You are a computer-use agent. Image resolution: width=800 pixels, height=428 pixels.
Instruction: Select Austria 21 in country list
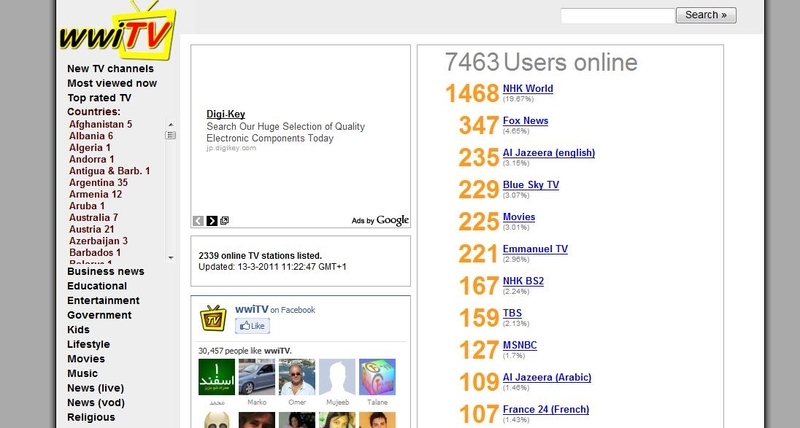point(91,230)
